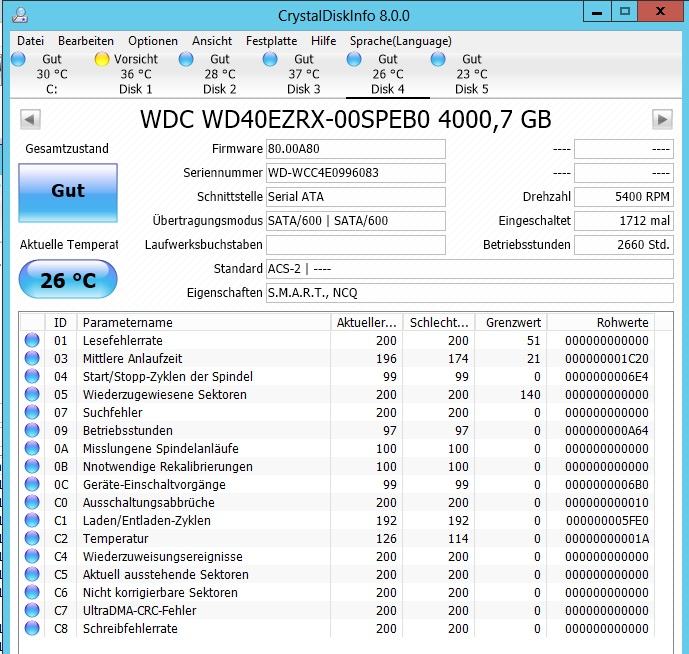Click status orb of Start/Stopp-Zyklen der Spindel row
Image resolution: width=689 pixels, height=654 pixels.
click(x=32, y=376)
